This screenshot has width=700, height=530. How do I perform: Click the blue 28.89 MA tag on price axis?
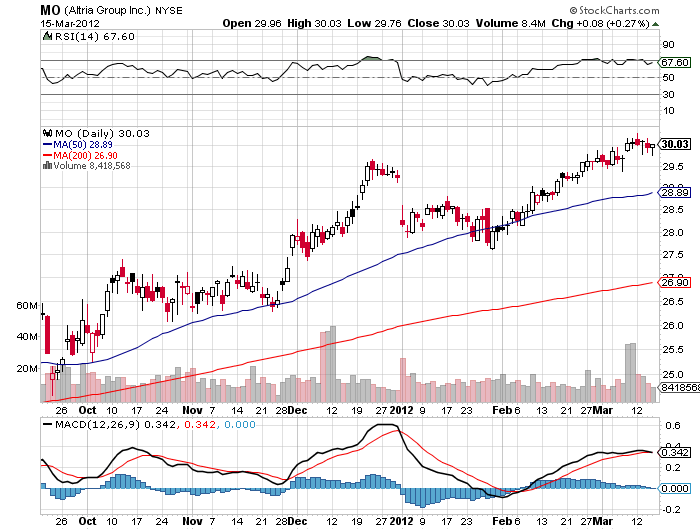(675, 193)
